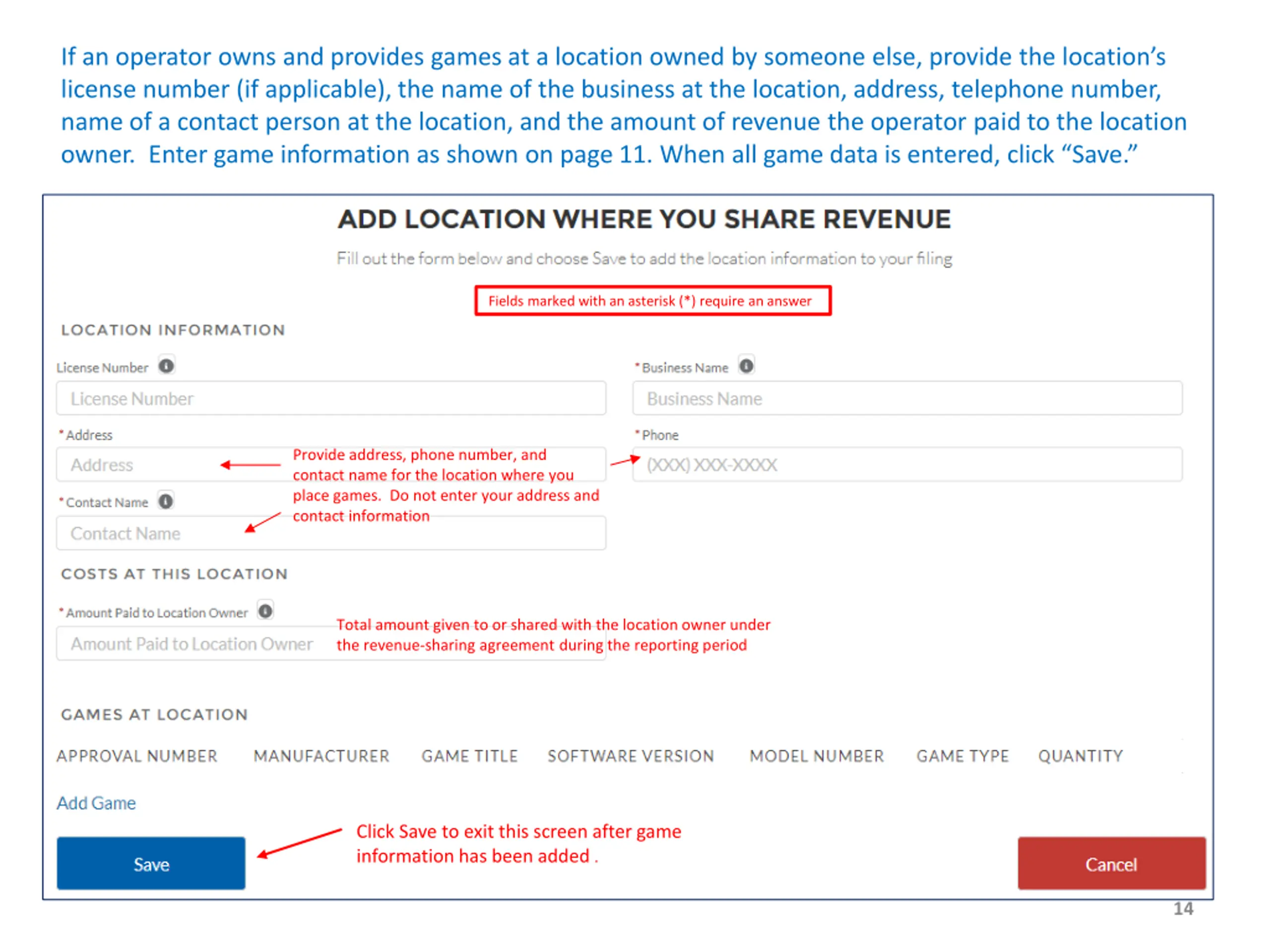Click the Contact Name input field
The width and height of the screenshot is (1270, 952).
point(331,533)
